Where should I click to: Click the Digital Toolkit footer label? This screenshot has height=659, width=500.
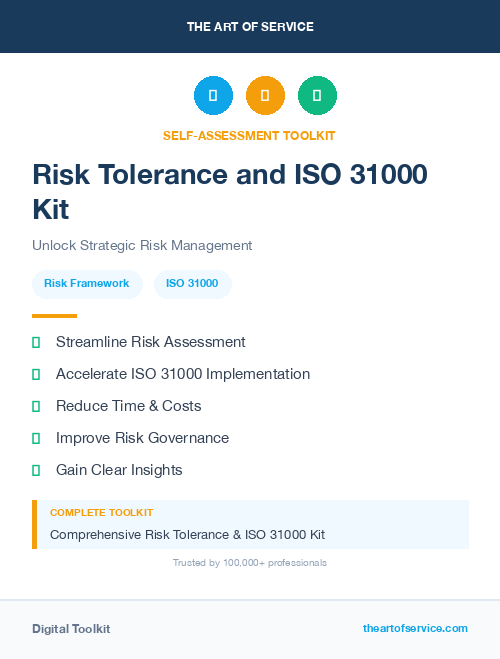tap(71, 629)
